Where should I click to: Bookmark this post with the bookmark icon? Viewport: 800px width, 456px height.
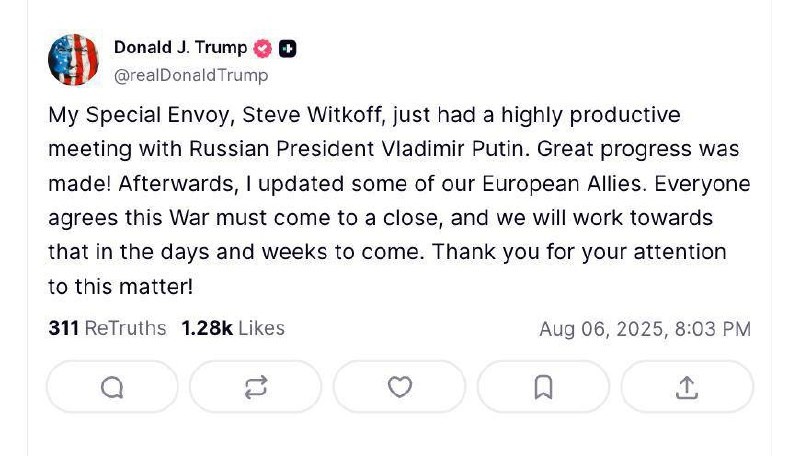pos(543,387)
